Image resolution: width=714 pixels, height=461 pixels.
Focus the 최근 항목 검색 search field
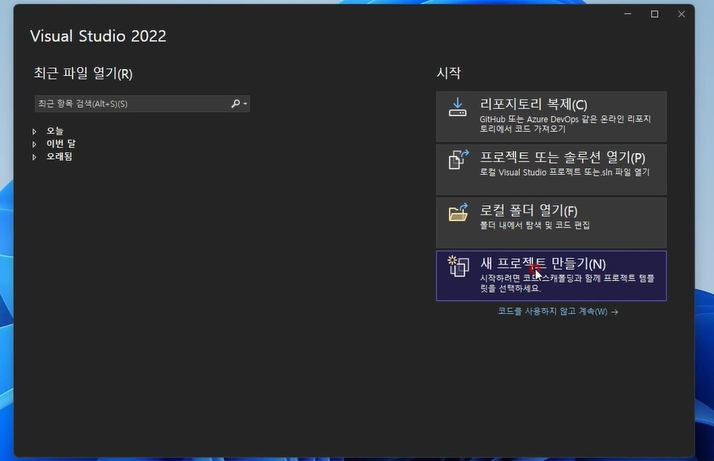coord(142,104)
